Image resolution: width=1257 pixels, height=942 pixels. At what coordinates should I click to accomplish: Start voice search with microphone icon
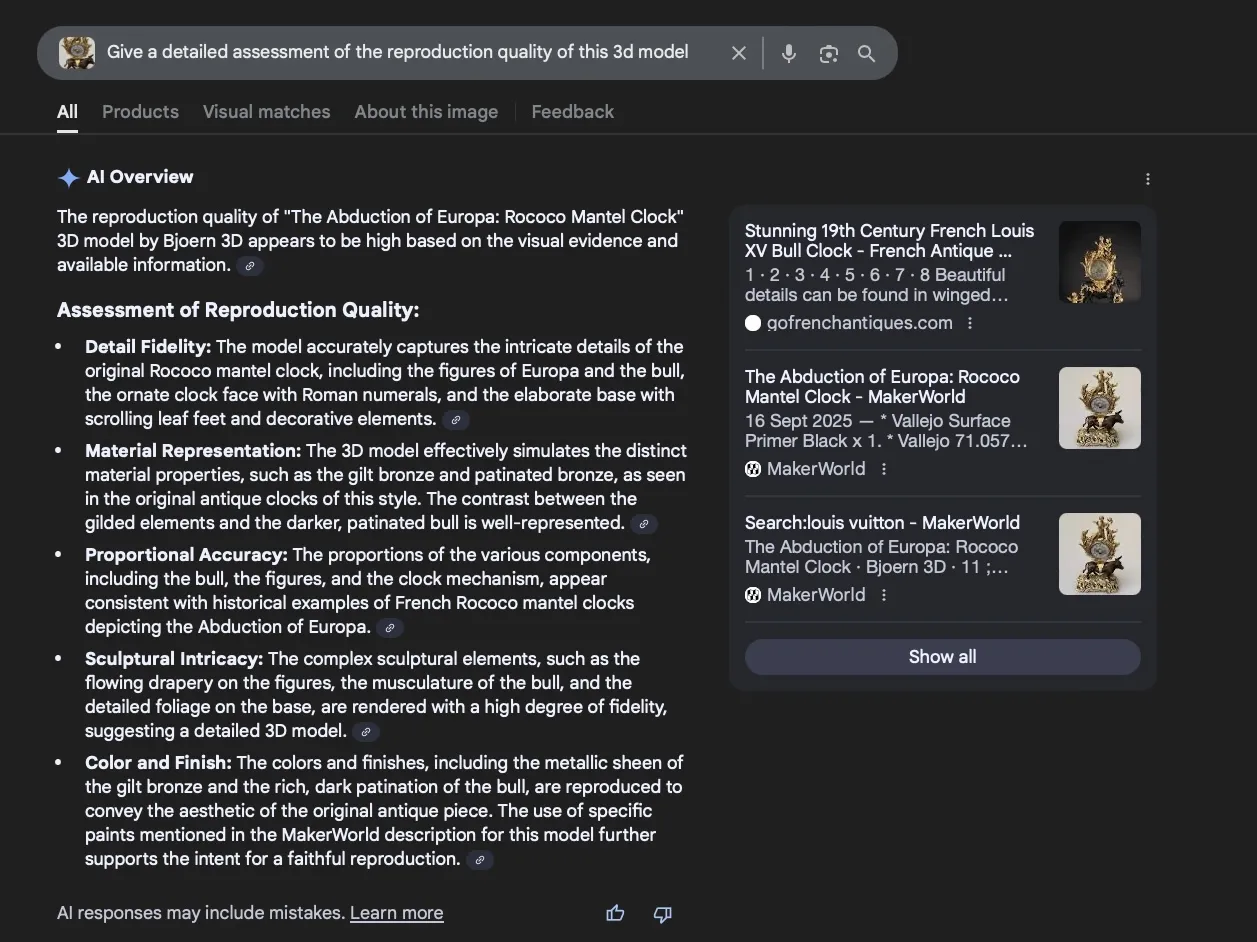pos(789,53)
